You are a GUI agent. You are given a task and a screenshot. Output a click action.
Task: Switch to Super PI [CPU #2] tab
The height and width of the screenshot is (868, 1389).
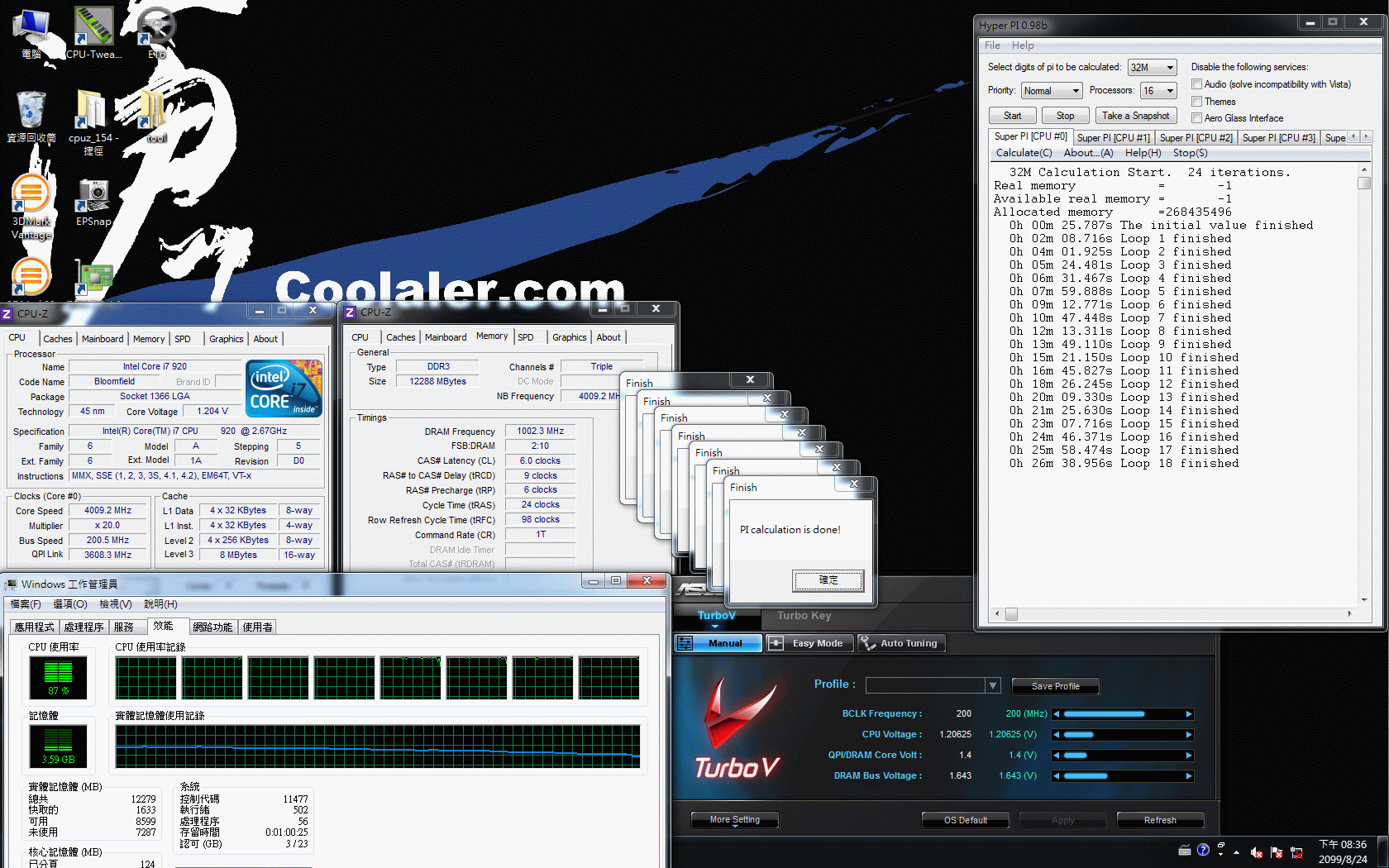pyautogui.click(x=1196, y=137)
